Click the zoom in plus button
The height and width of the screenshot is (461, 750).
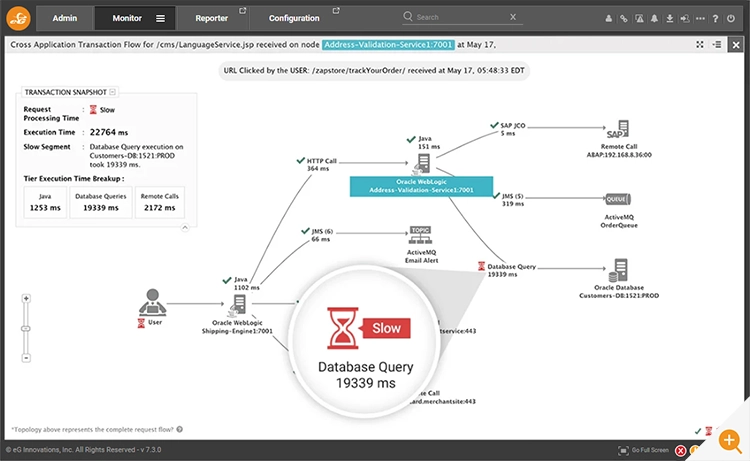26,298
